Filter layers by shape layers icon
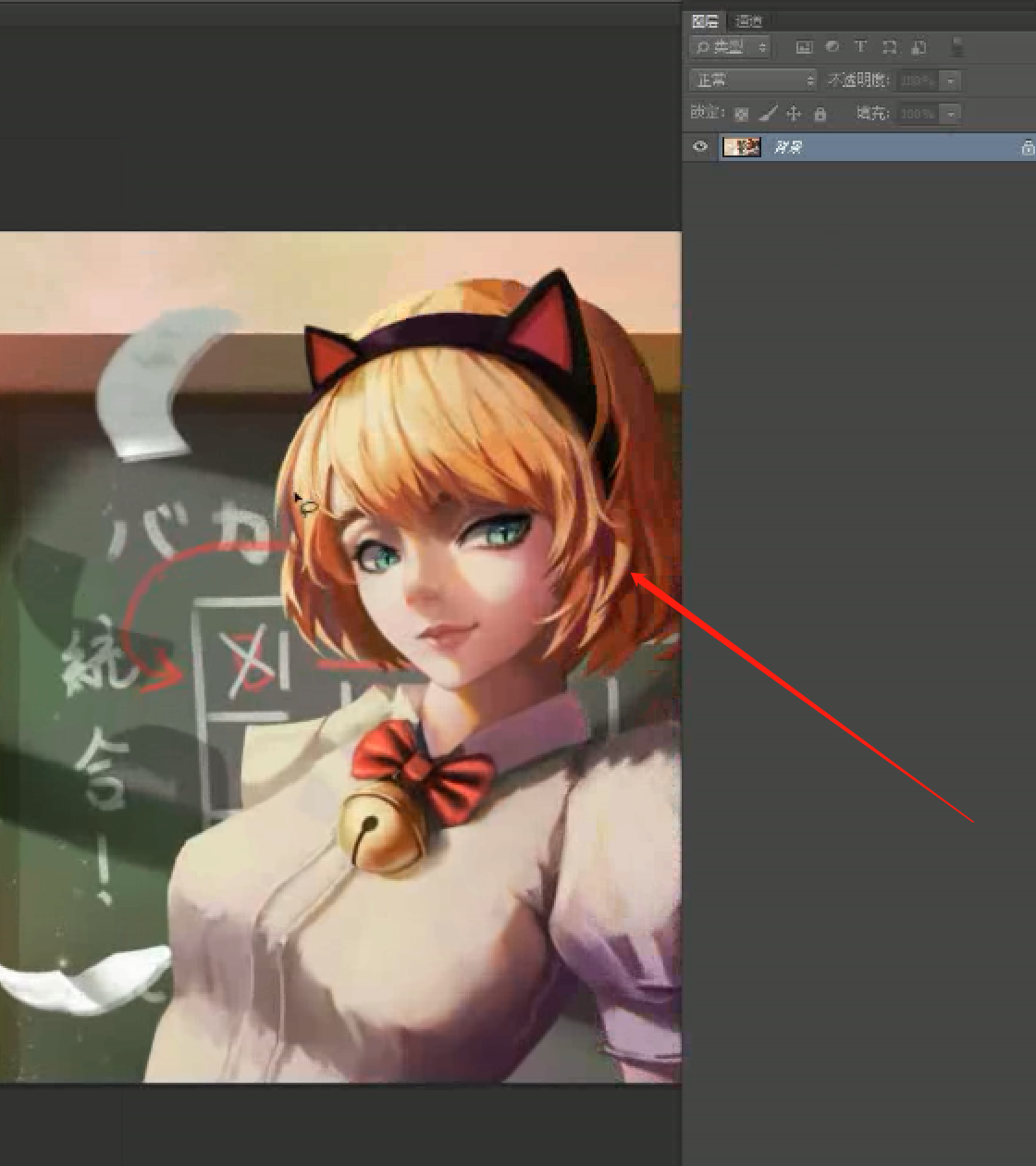The height and width of the screenshot is (1166, 1036). pos(889,47)
